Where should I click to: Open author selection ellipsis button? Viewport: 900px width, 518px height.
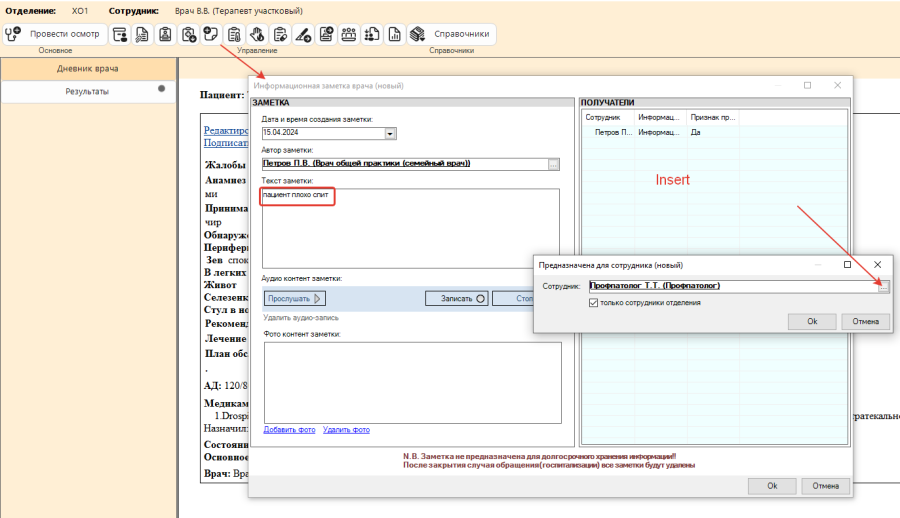click(553, 164)
